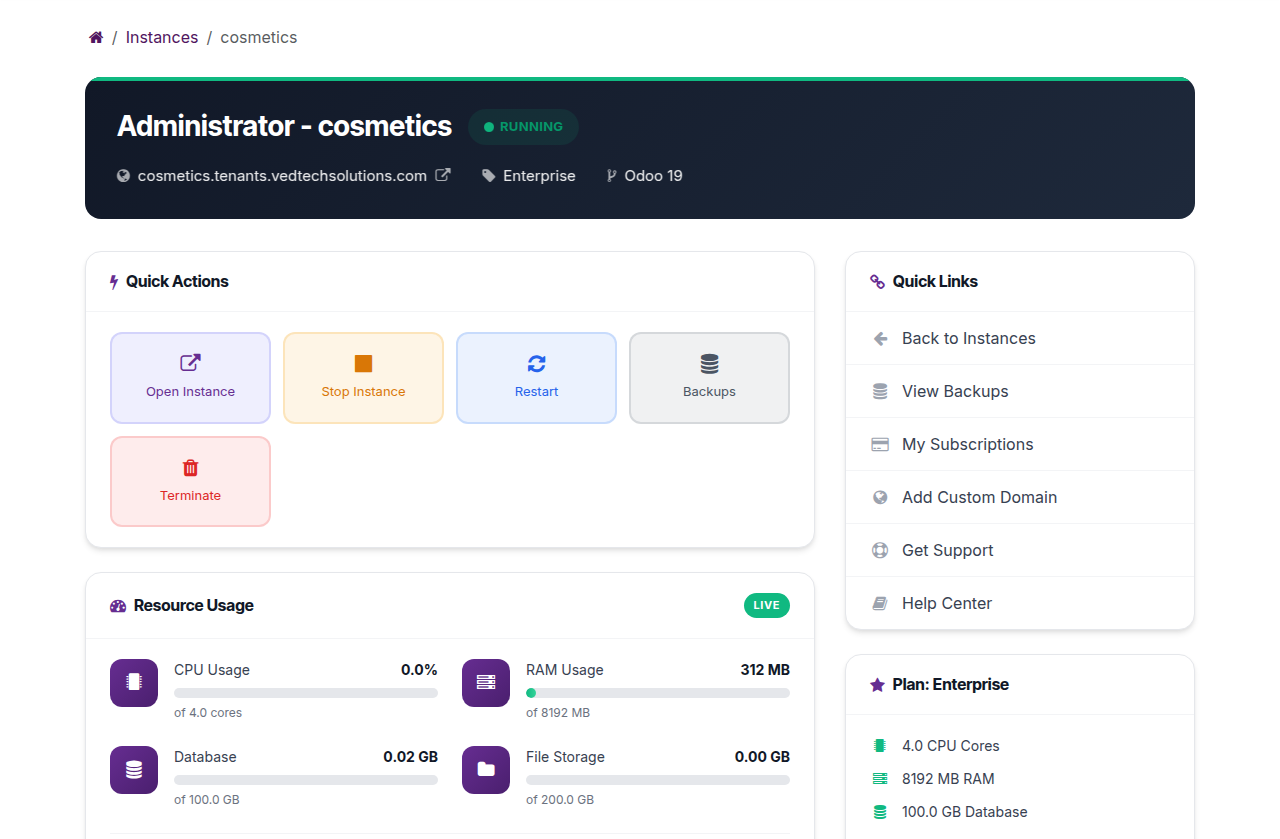Click the gauge icon in Resource Usage header
Screen dimensions: 1280x839
click(118, 605)
